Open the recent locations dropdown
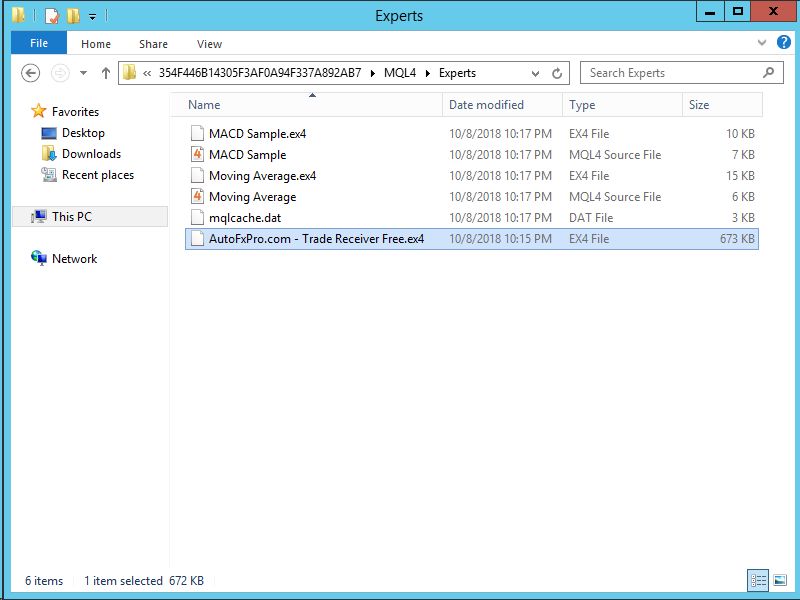This screenshot has width=800, height=600. (x=83, y=73)
